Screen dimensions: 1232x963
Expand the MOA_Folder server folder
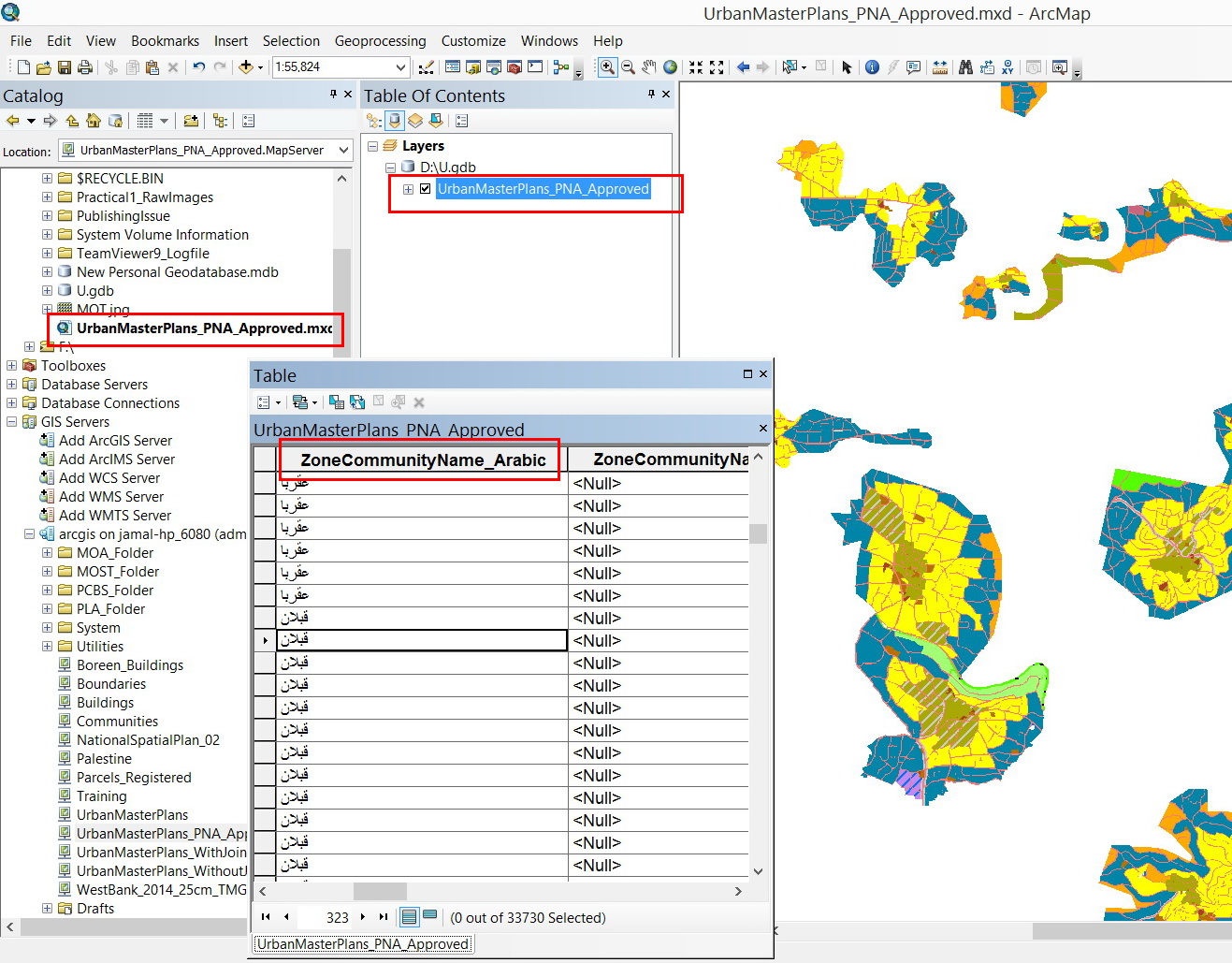(47, 553)
